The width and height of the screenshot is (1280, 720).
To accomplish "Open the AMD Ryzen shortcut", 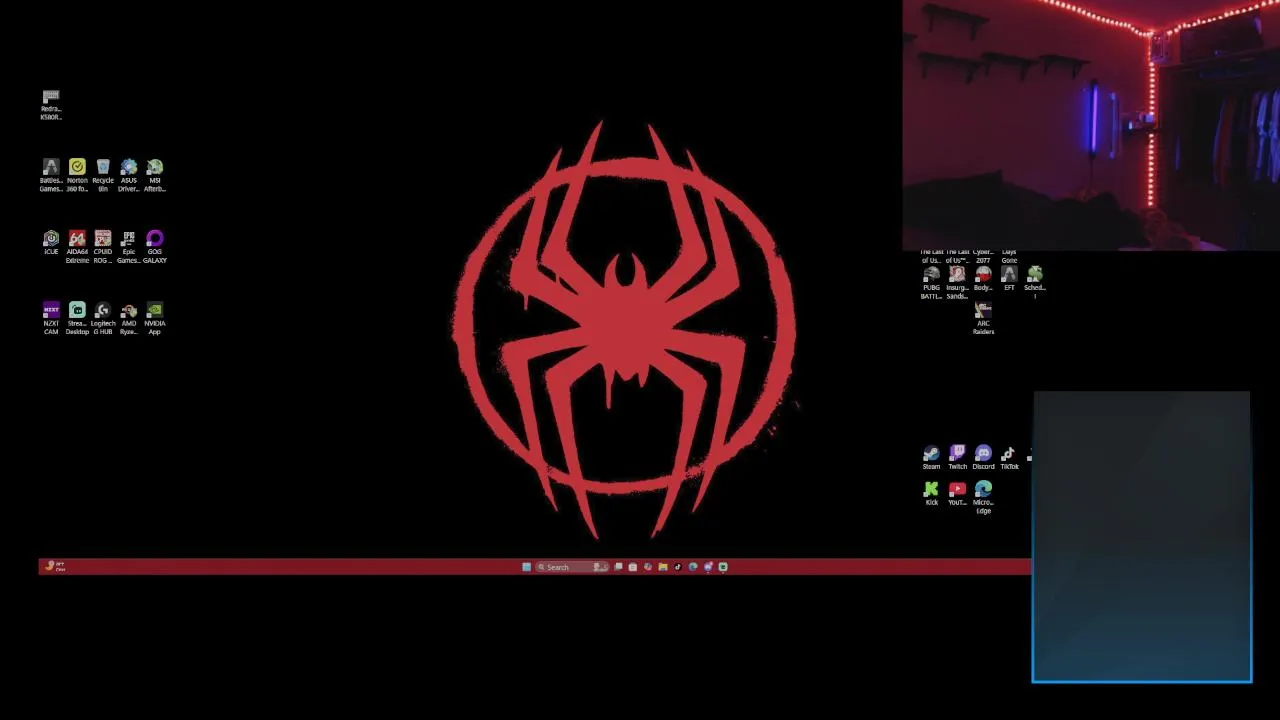I will tap(129, 319).
